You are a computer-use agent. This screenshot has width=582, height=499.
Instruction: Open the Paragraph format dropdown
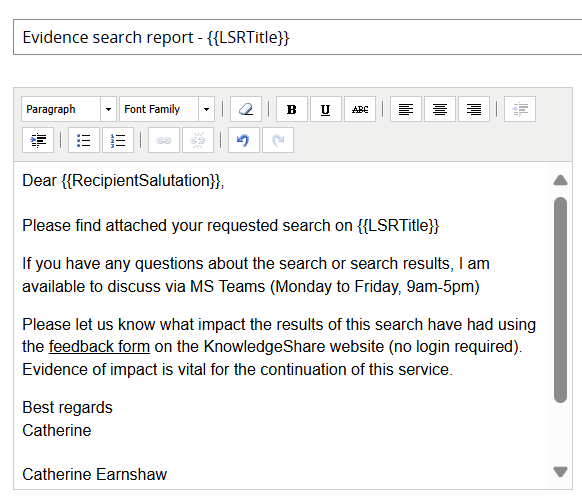[69, 109]
